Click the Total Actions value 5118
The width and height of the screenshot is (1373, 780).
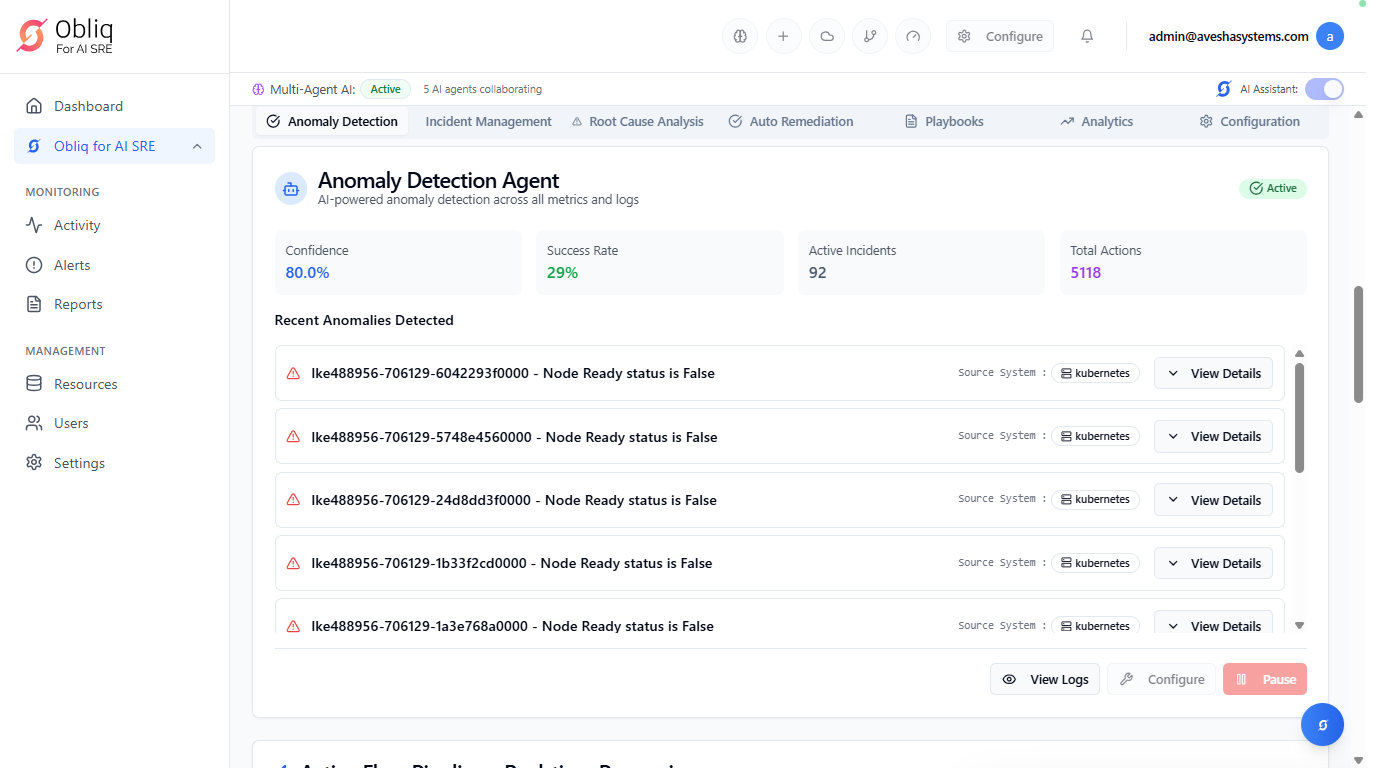tap(1085, 272)
